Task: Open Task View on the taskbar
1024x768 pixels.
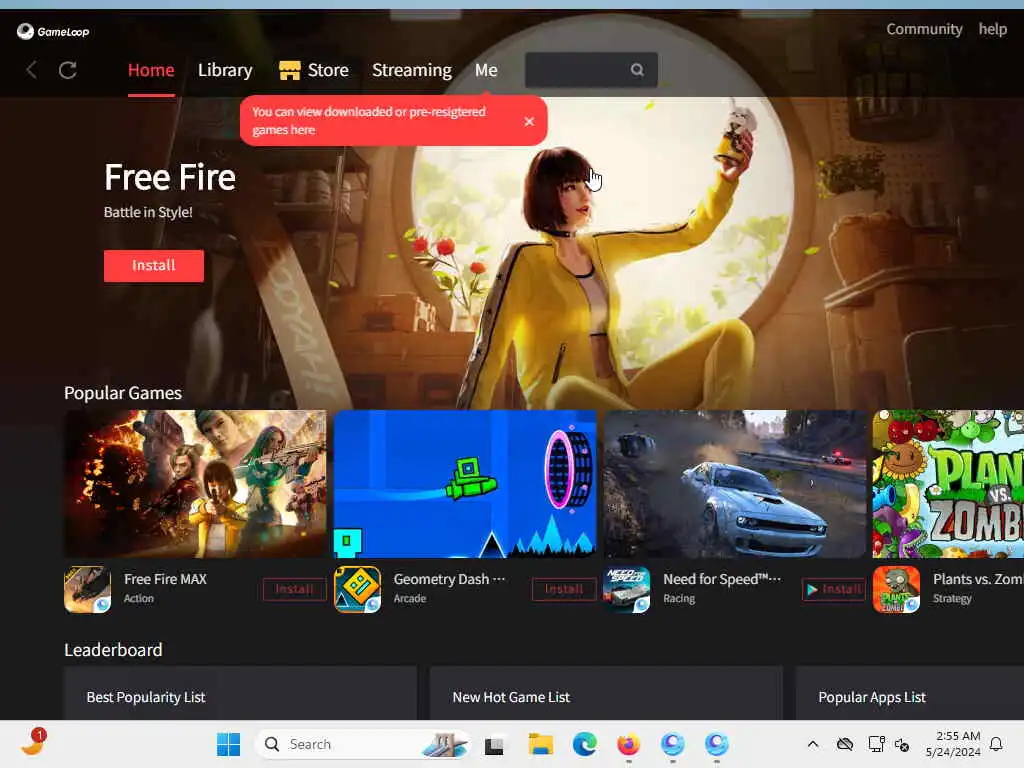Action: coord(494,744)
